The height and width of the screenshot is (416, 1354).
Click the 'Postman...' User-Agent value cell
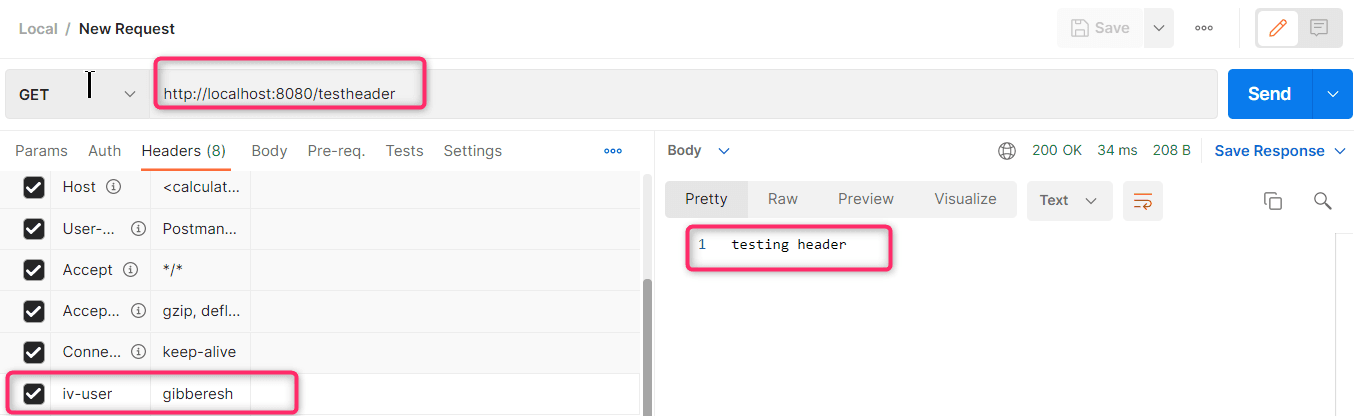coord(200,229)
